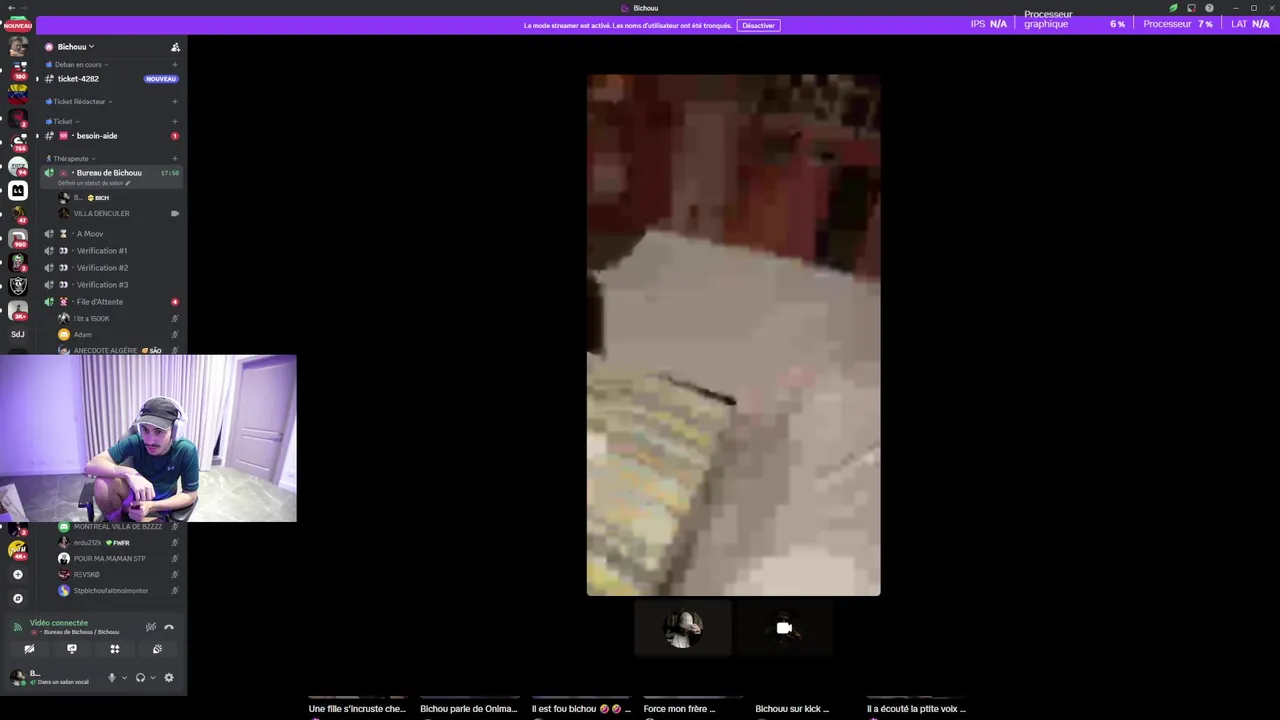The width and height of the screenshot is (1280, 720).
Task: Join the Vérification #1 voice channel
Action: click(111, 251)
